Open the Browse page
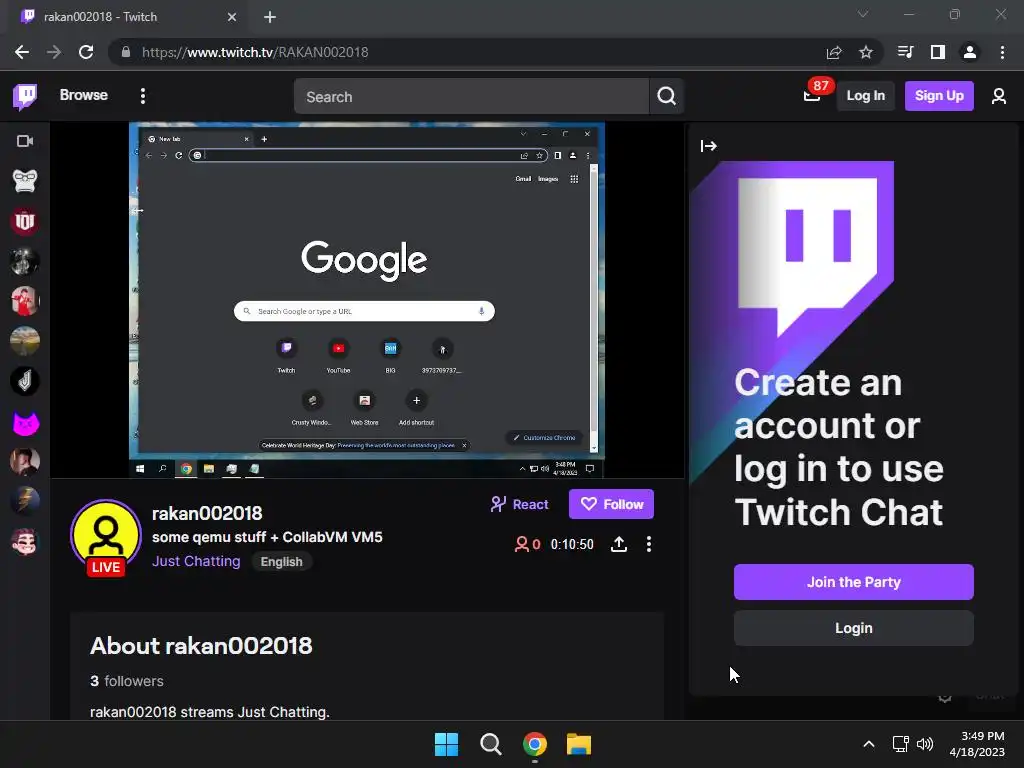The width and height of the screenshot is (1024, 768). point(84,95)
